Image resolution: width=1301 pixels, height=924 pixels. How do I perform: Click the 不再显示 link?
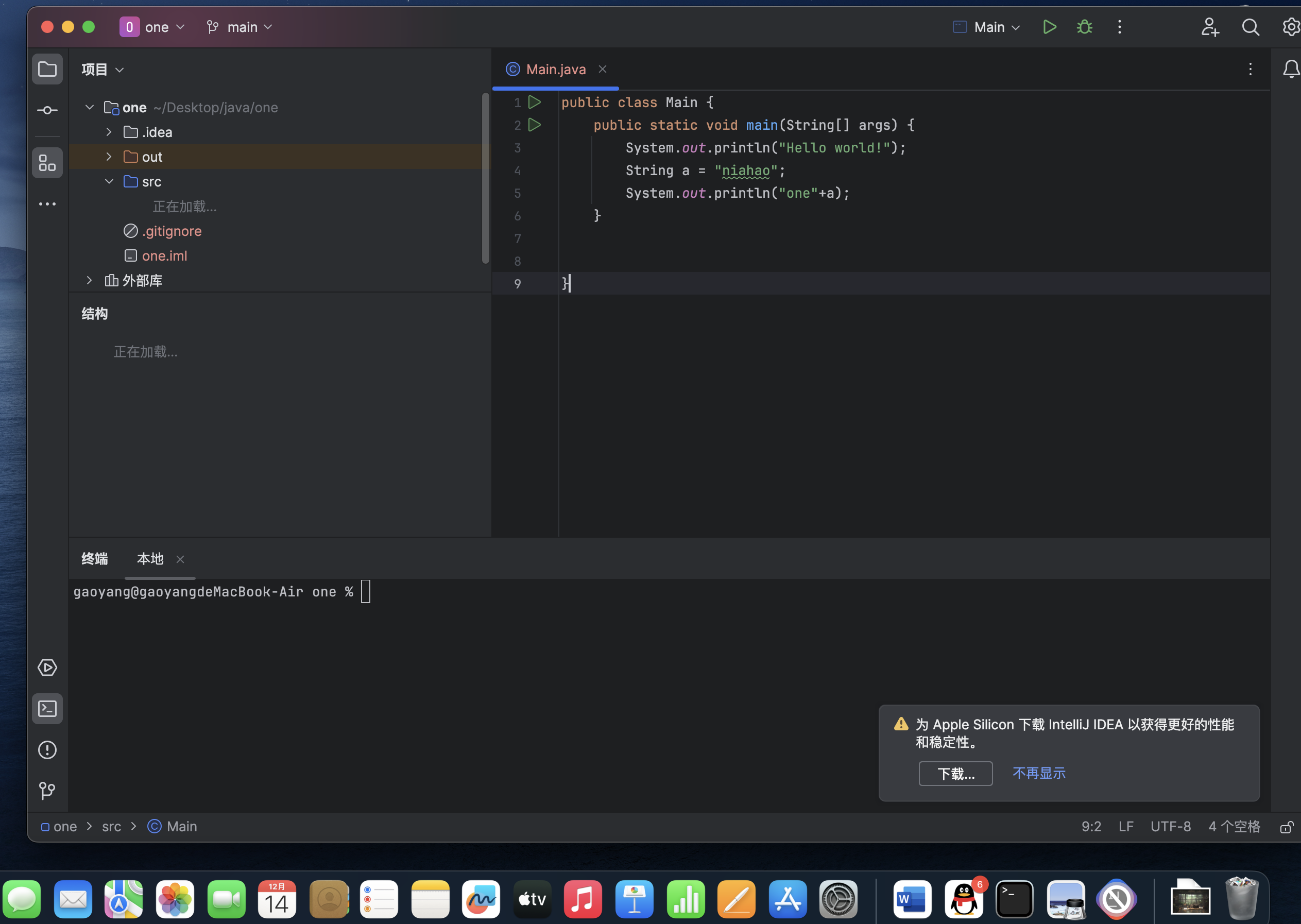[1038, 773]
